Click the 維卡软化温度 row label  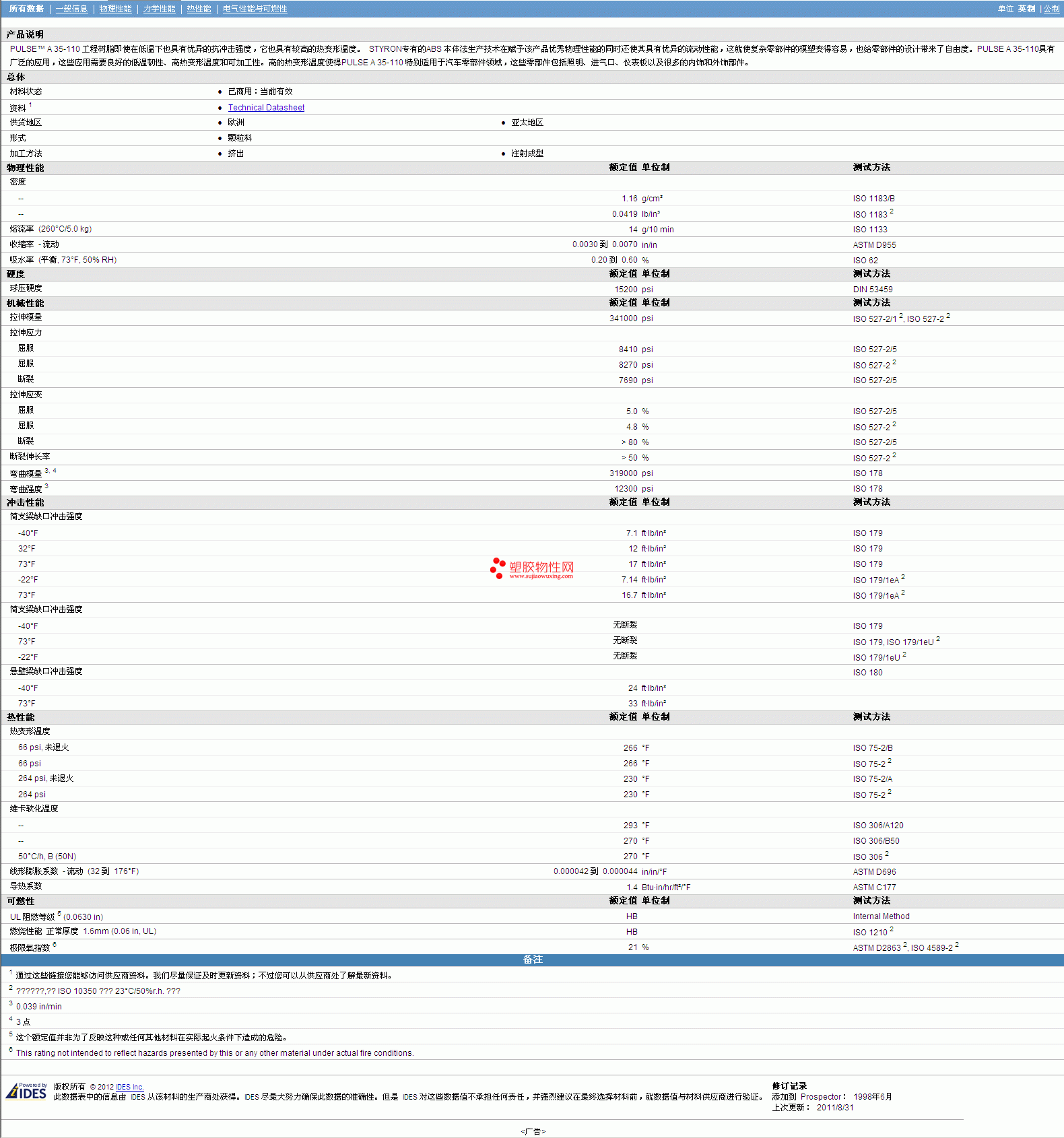point(34,809)
